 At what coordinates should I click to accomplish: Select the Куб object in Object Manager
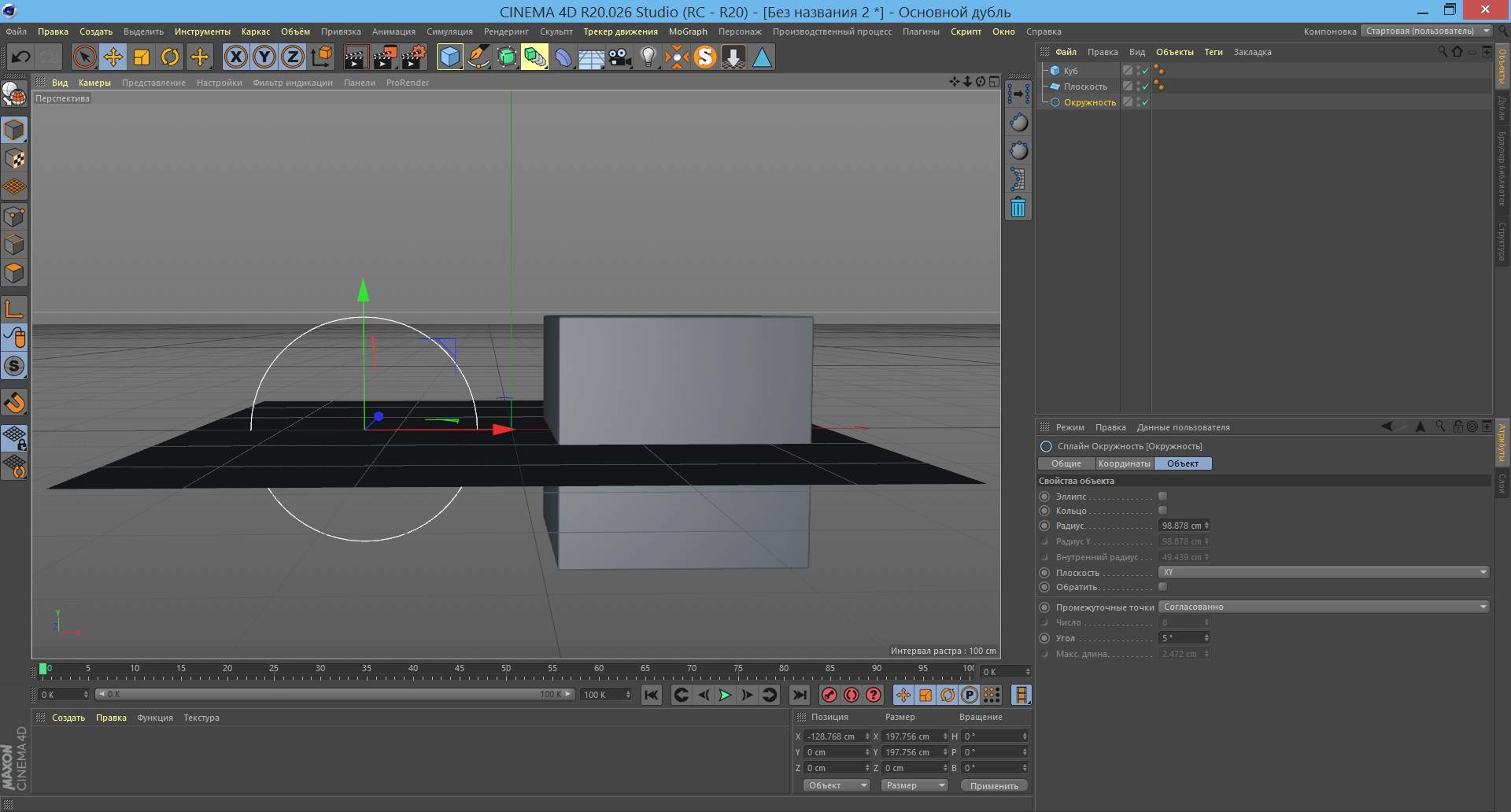click(x=1070, y=71)
